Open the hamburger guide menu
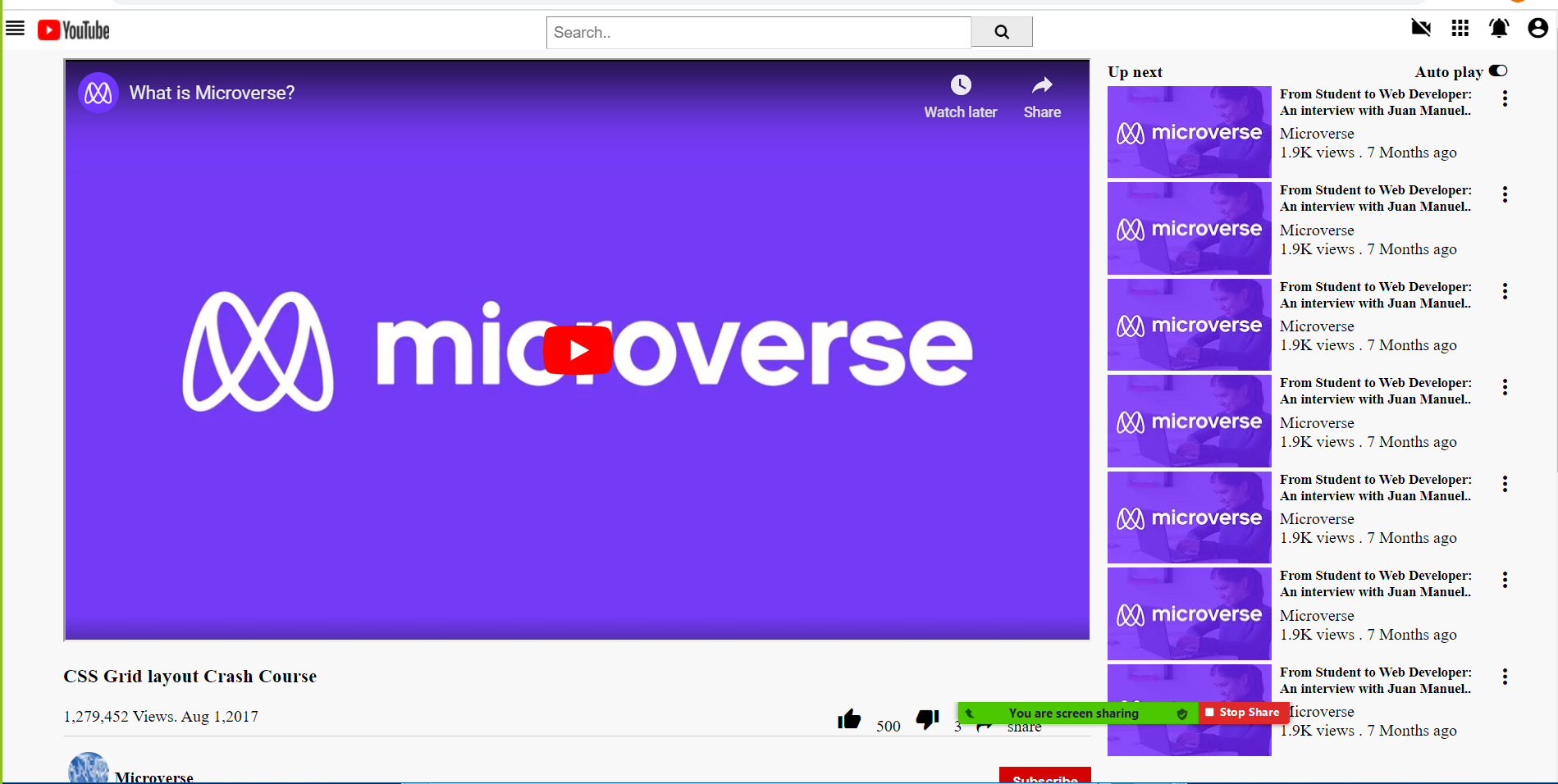The height and width of the screenshot is (784, 1558). click(15, 29)
